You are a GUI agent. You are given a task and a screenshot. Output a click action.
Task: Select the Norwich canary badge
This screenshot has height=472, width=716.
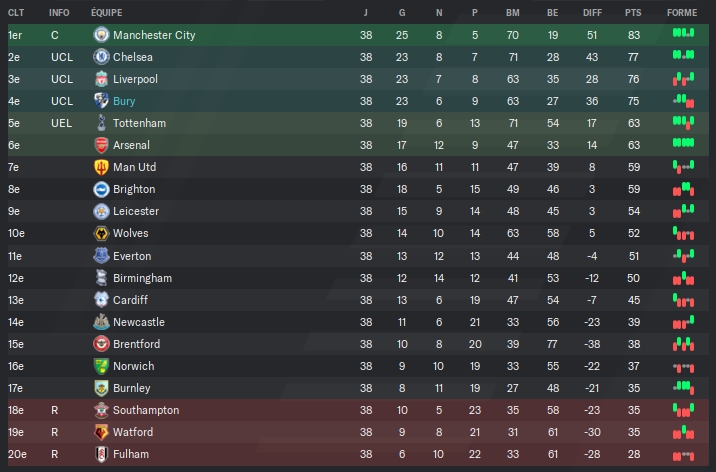pos(101,366)
